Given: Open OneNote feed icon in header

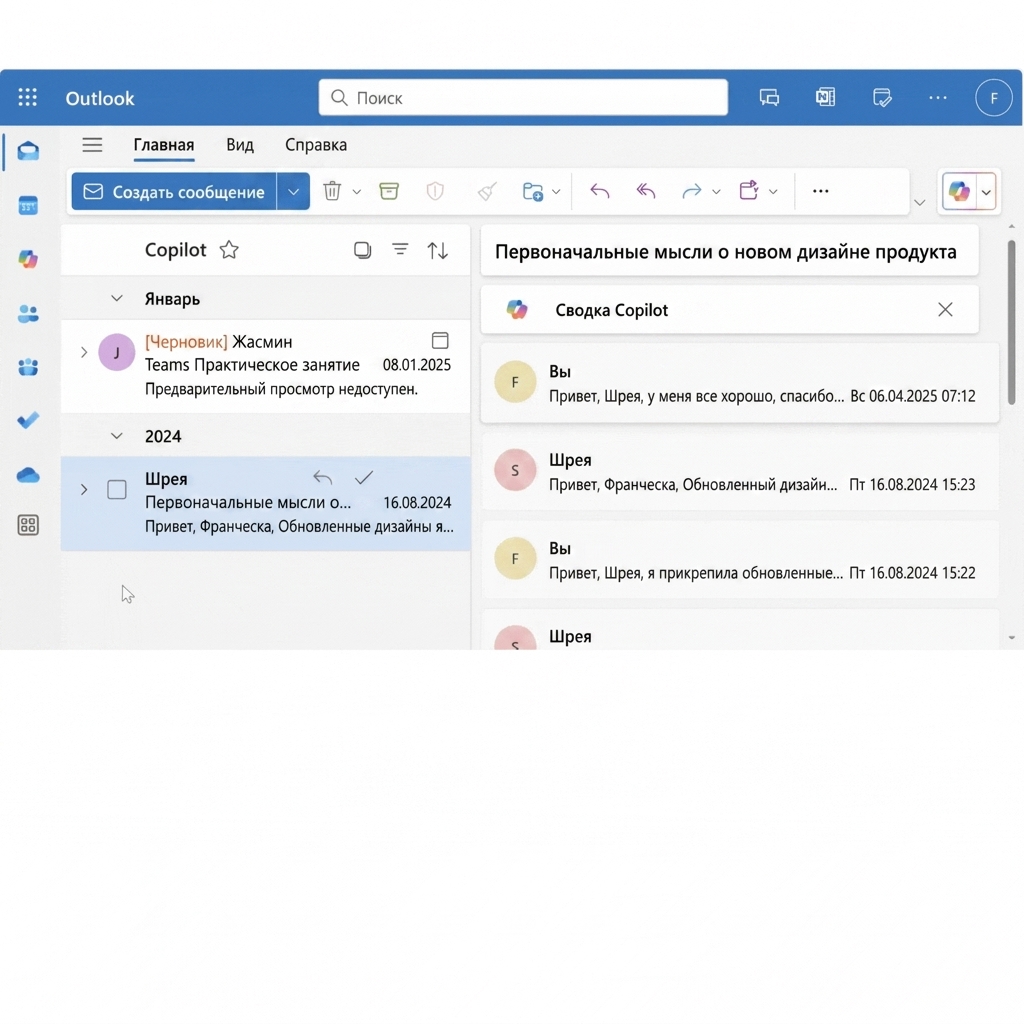Looking at the screenshot, I should tap(825, 98).
